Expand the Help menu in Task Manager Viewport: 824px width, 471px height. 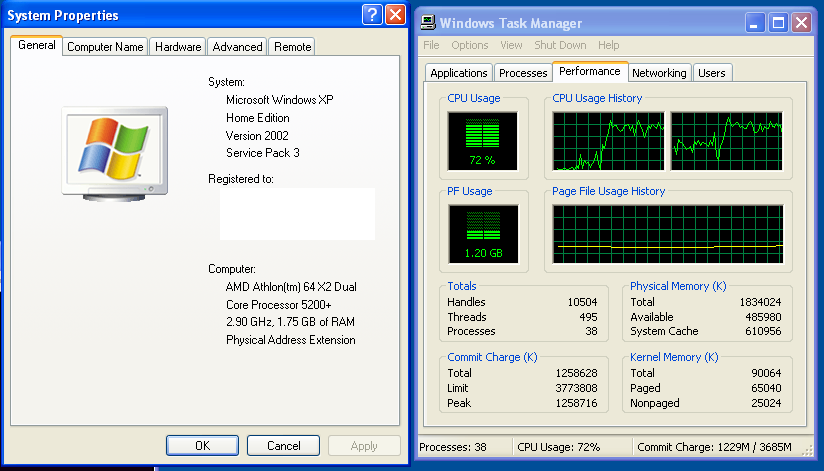point(609,45)
